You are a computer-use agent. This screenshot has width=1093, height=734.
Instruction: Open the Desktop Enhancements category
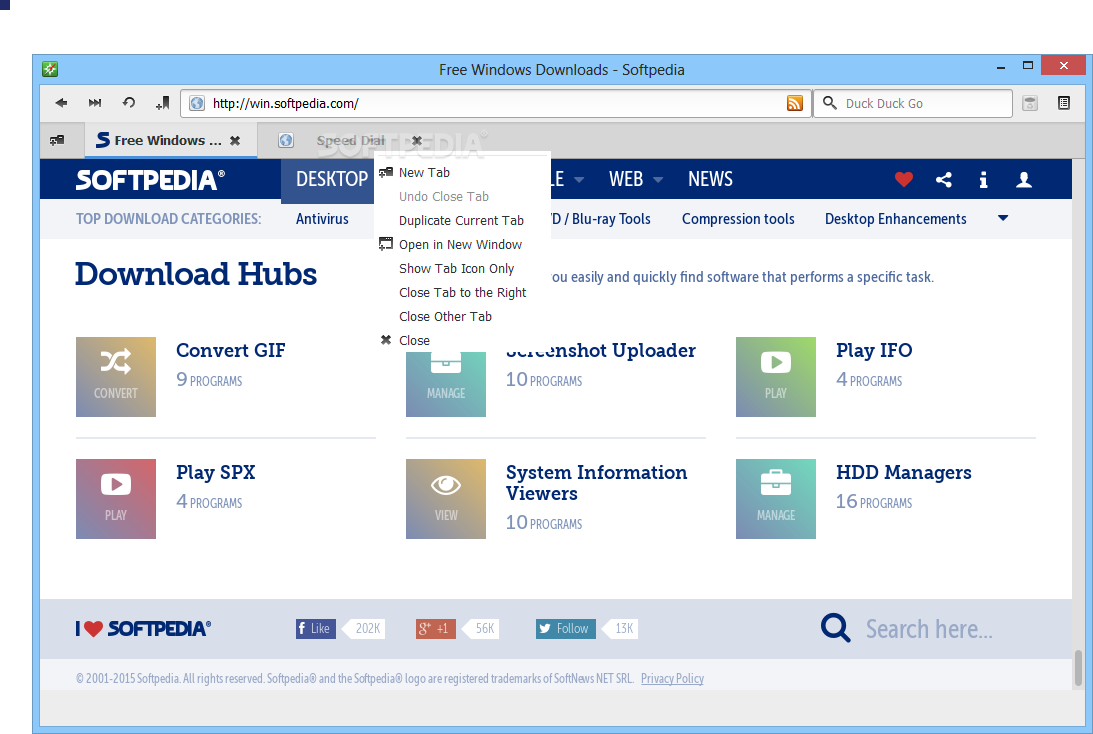pos(896,219)
